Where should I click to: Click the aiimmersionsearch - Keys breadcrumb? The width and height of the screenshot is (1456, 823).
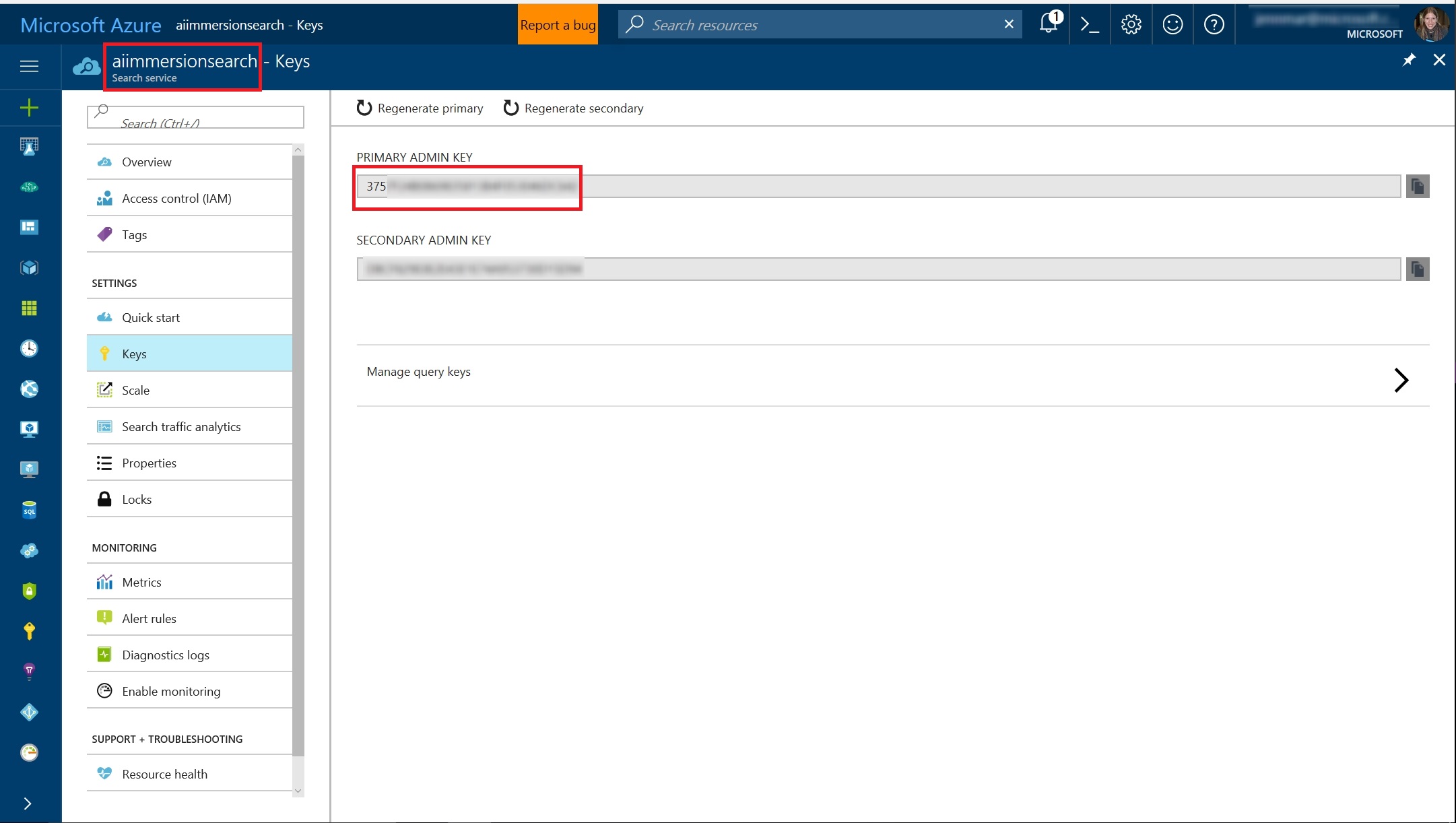tap(249, 25)
